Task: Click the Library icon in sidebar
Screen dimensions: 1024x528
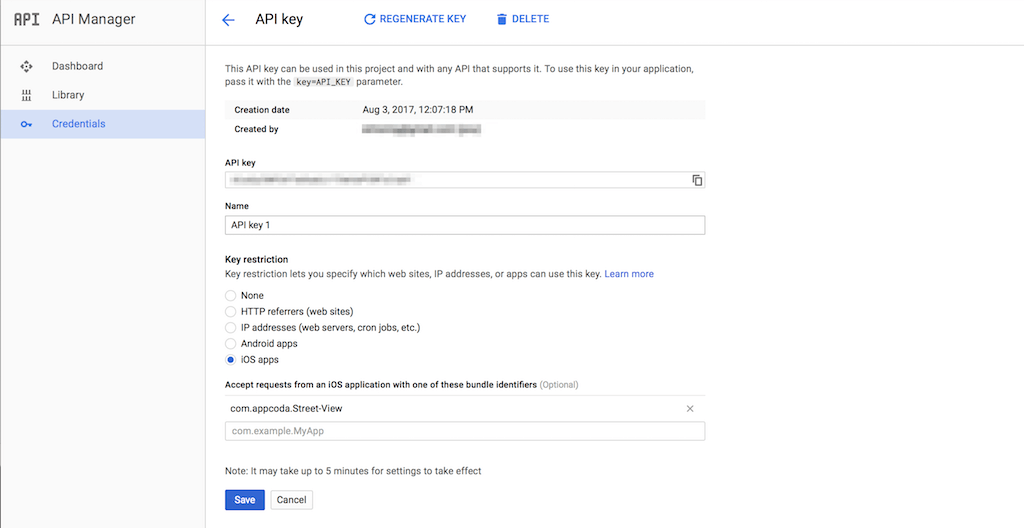Action: pos(27,95)
